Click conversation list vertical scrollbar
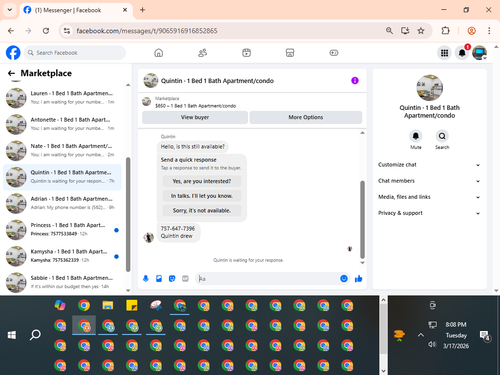 pos(128,214)
